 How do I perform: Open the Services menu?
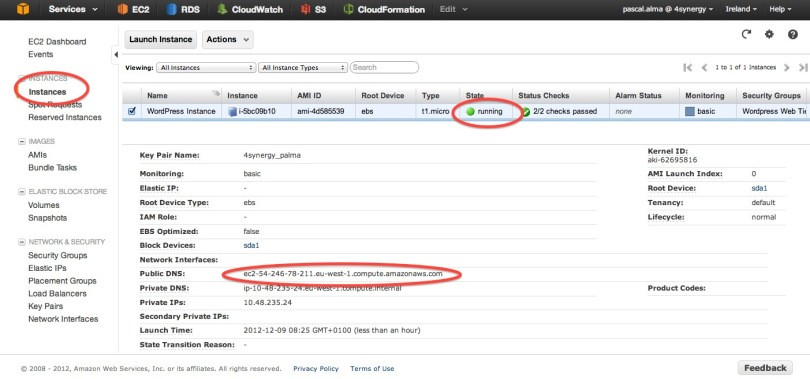tap(73, 9)
